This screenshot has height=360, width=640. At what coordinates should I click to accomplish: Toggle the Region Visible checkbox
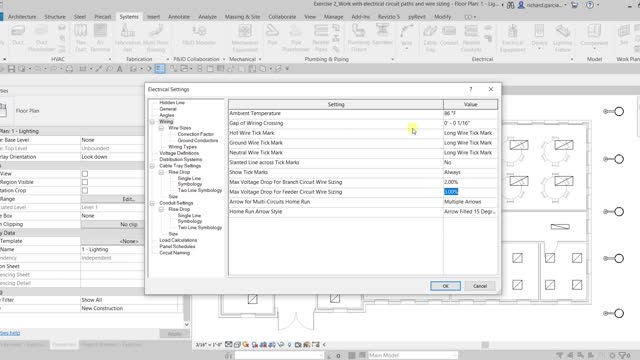coord(85,182)
